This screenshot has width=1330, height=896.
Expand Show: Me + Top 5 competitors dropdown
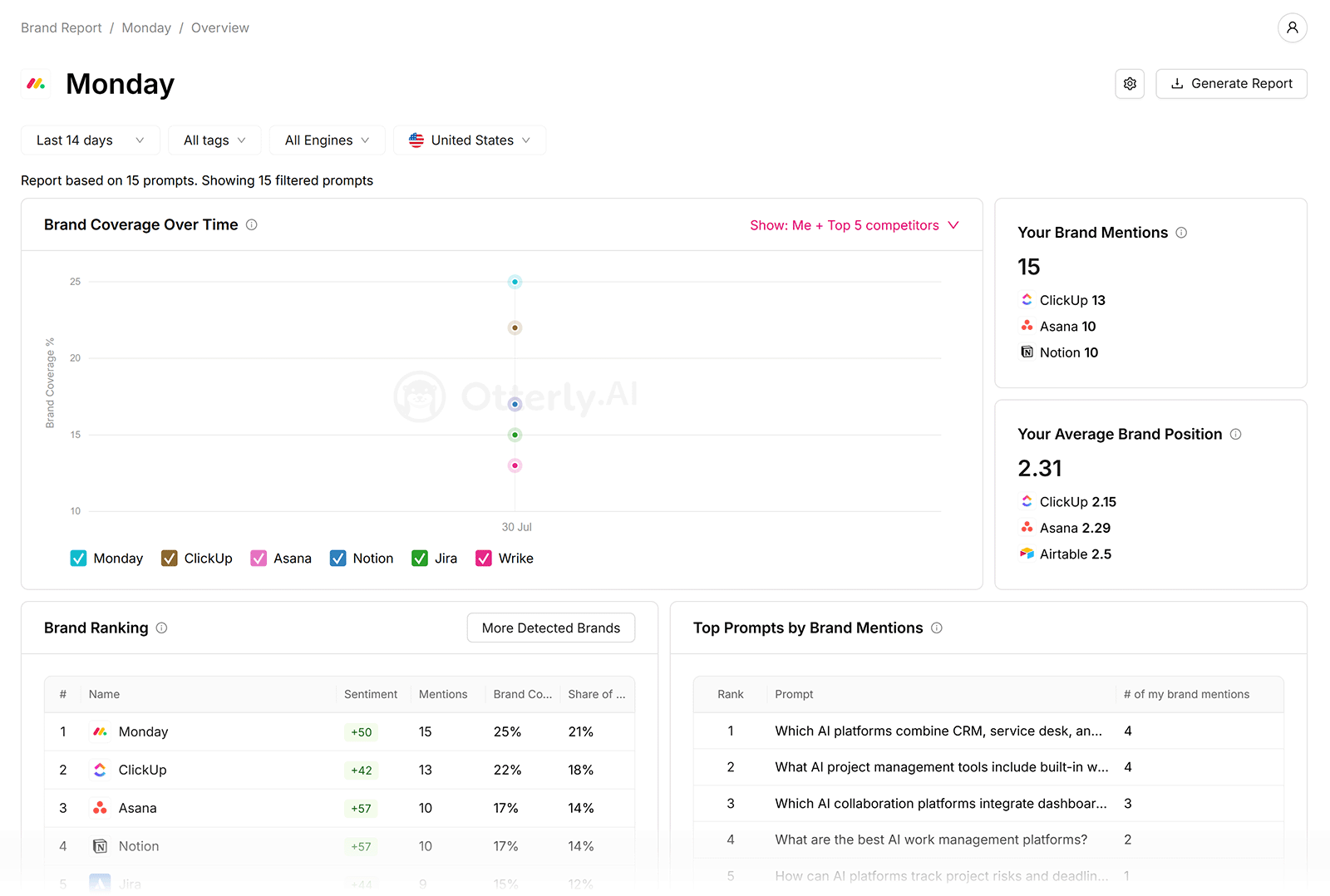coord(855,225)
